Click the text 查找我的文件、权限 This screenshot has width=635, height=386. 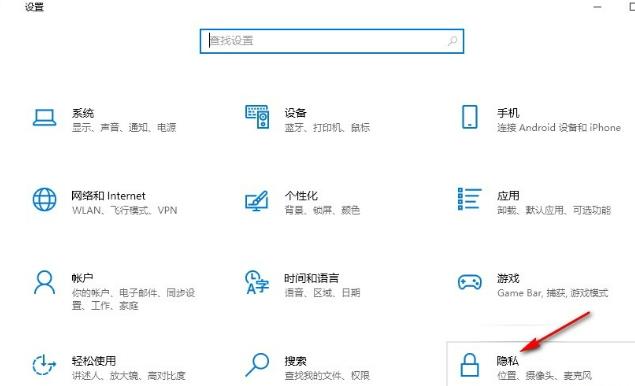[x=327, y=375]
